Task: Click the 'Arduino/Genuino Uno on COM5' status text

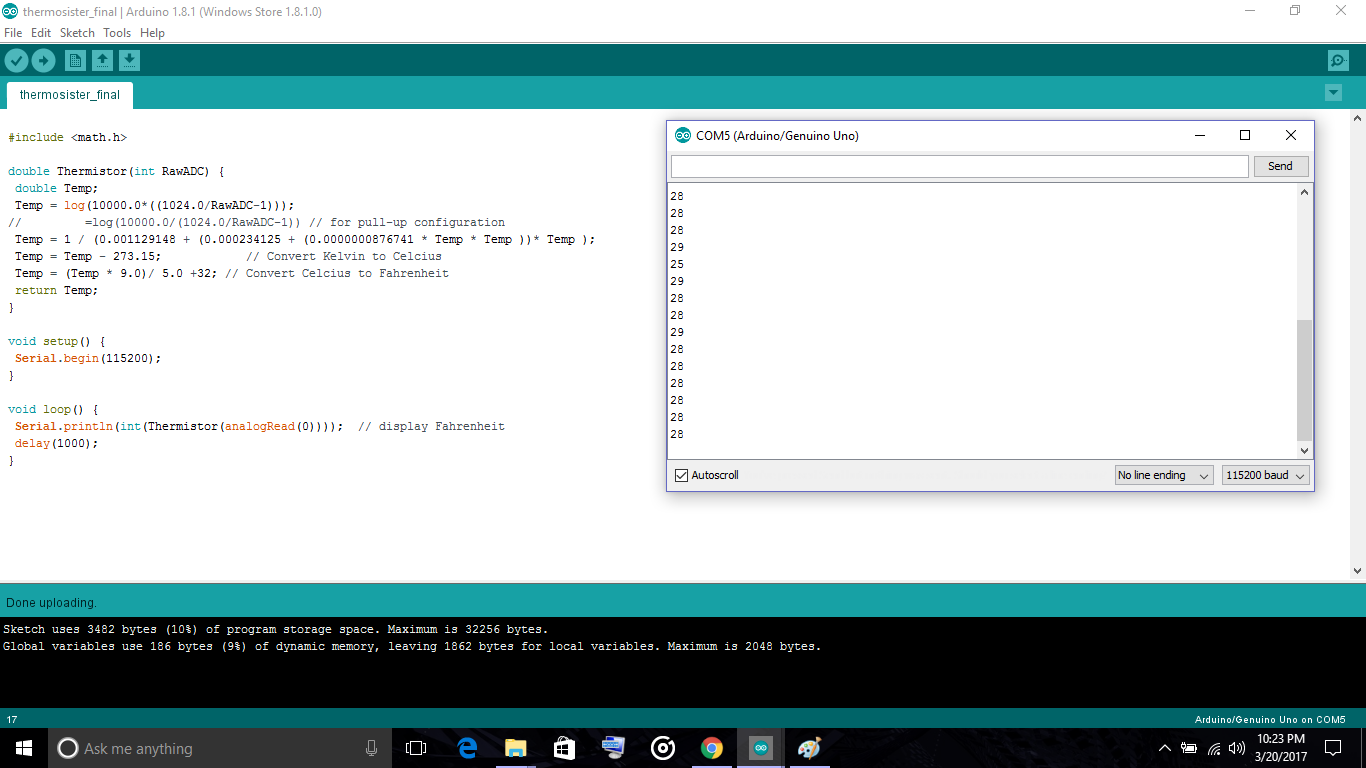Action: coord(1270,720)
